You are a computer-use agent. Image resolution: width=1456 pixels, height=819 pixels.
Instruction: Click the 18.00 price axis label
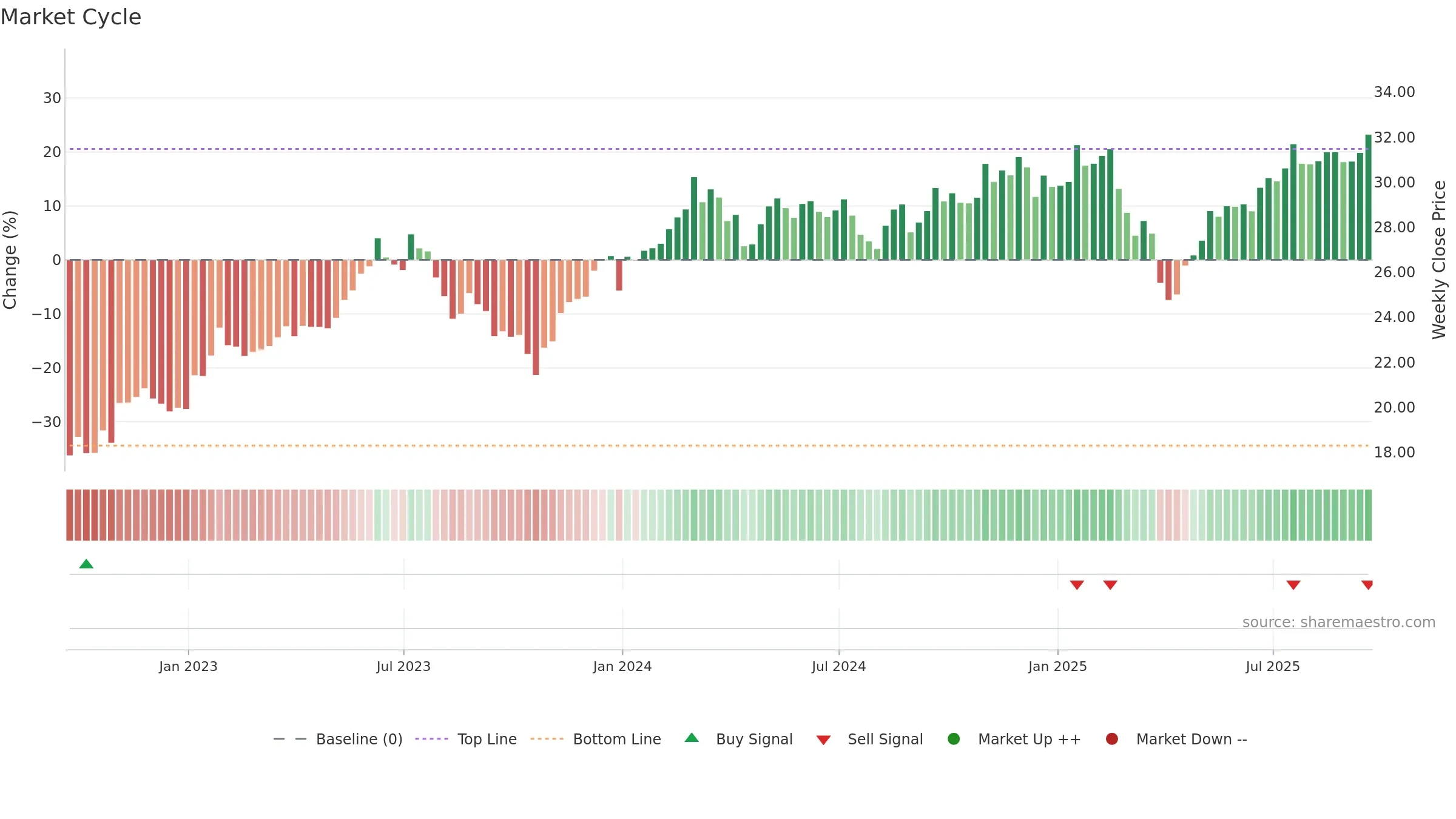pos(1394,453)
